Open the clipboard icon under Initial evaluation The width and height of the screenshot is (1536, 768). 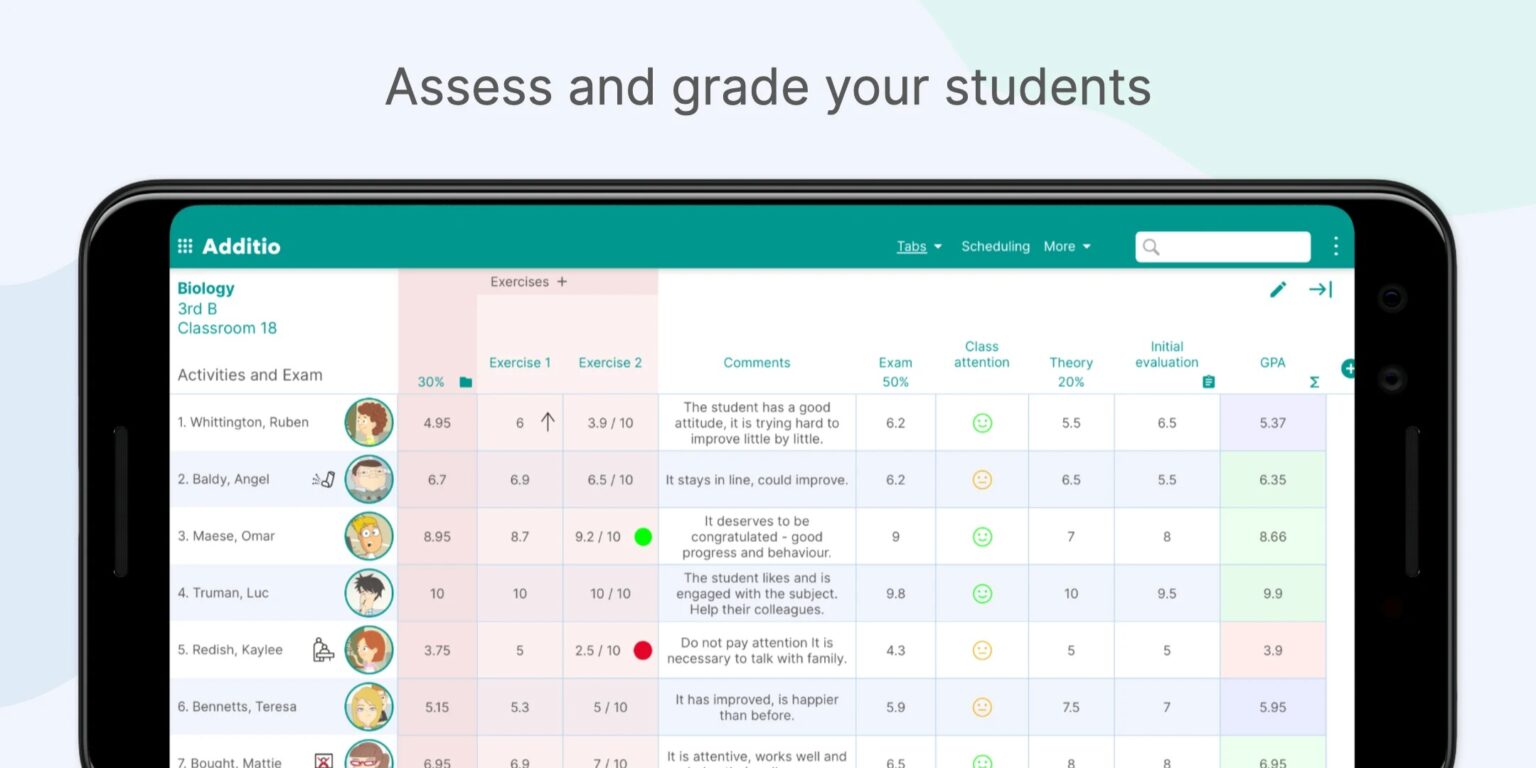1207,381
